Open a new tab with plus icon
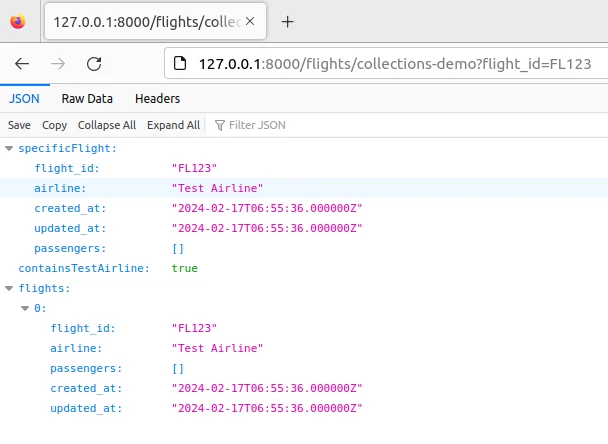Viewport: 608px width, 444px height. pos(287,21)
